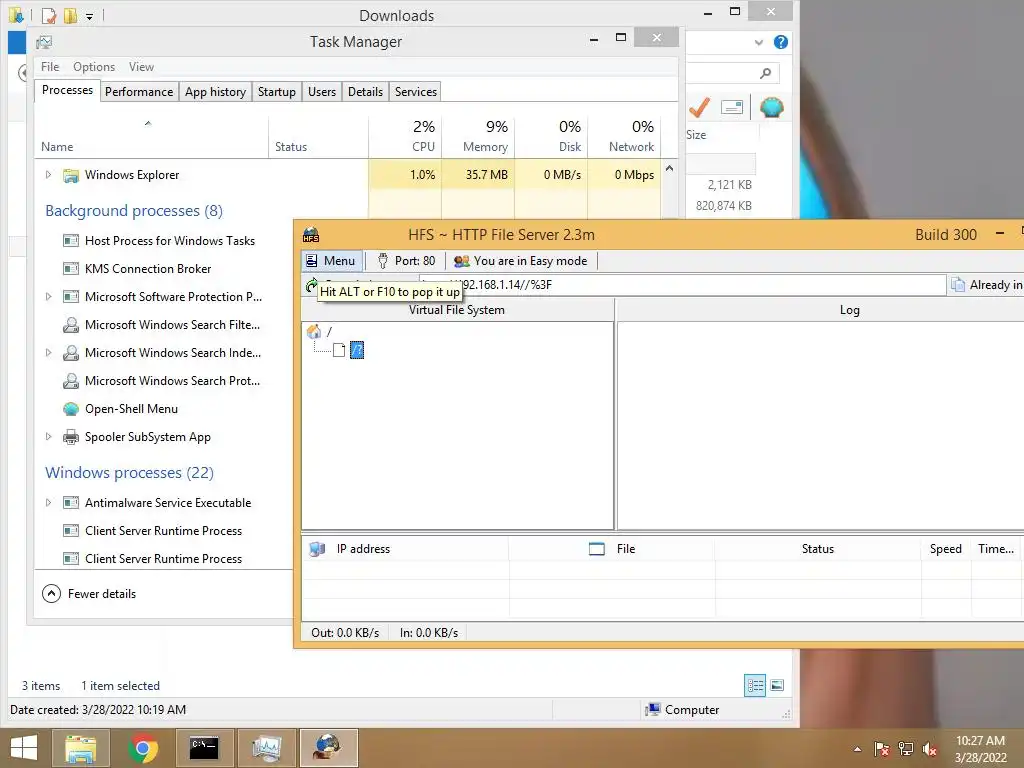The height and width of the screenshot is (768, 1024).
Task: Open the Task Manager Options menu
Action: coord(94,67)
